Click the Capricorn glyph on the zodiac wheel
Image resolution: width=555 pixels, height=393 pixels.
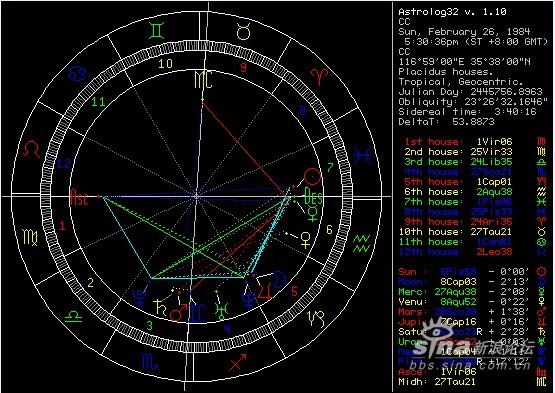316,319
